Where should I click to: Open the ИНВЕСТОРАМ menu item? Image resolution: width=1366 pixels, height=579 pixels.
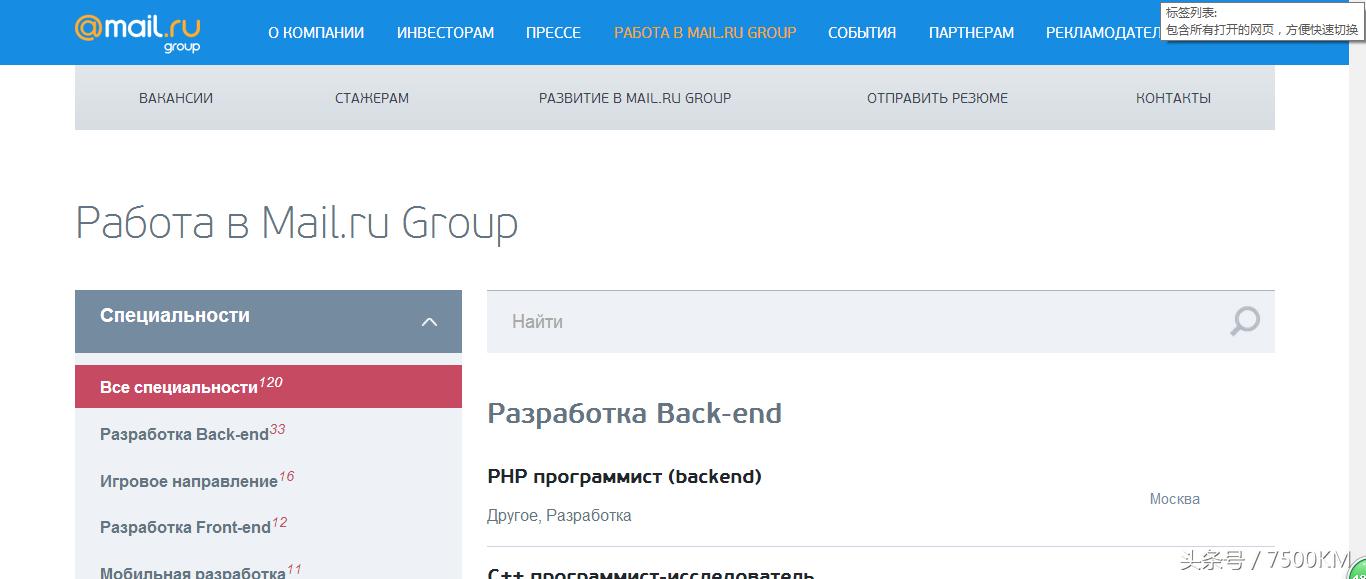click(x=445, y=33)
